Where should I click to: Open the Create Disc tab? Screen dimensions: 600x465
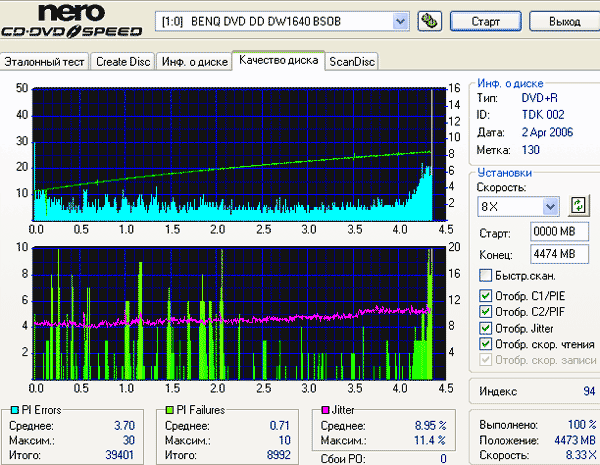[x=123, y=62]
